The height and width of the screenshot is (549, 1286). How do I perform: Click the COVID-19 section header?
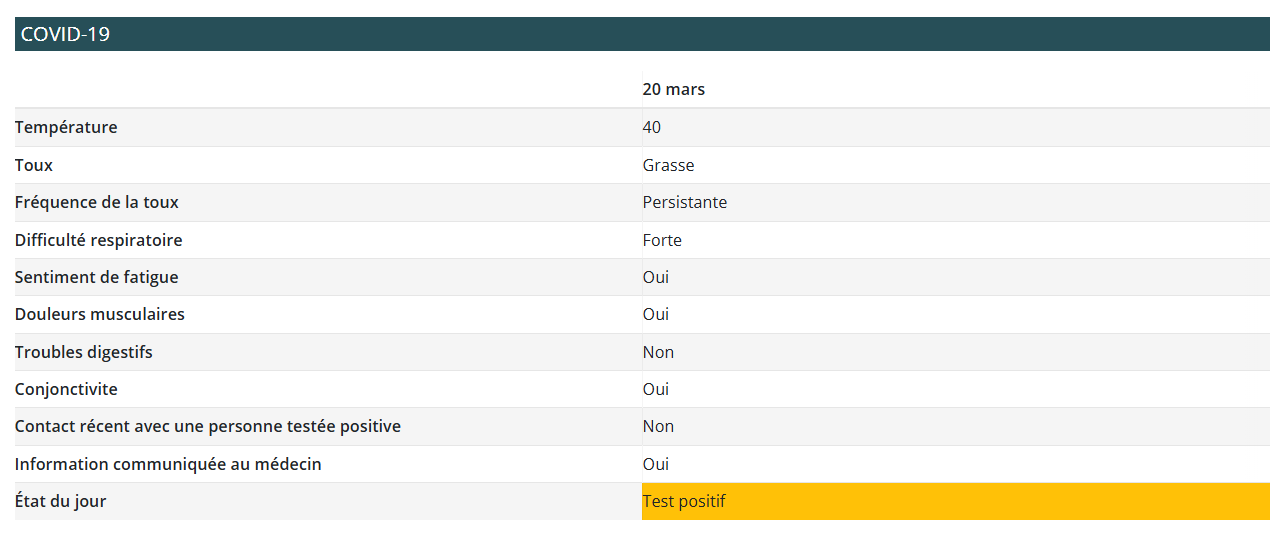tap(65, 34)
